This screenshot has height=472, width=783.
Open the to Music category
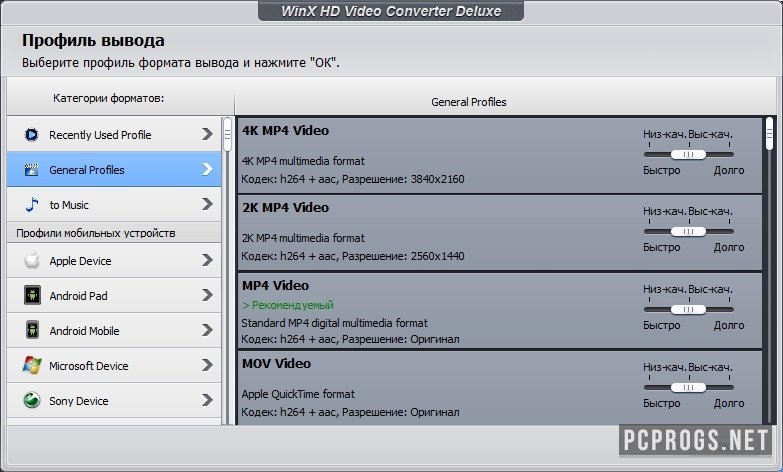(x=114, y=204)
